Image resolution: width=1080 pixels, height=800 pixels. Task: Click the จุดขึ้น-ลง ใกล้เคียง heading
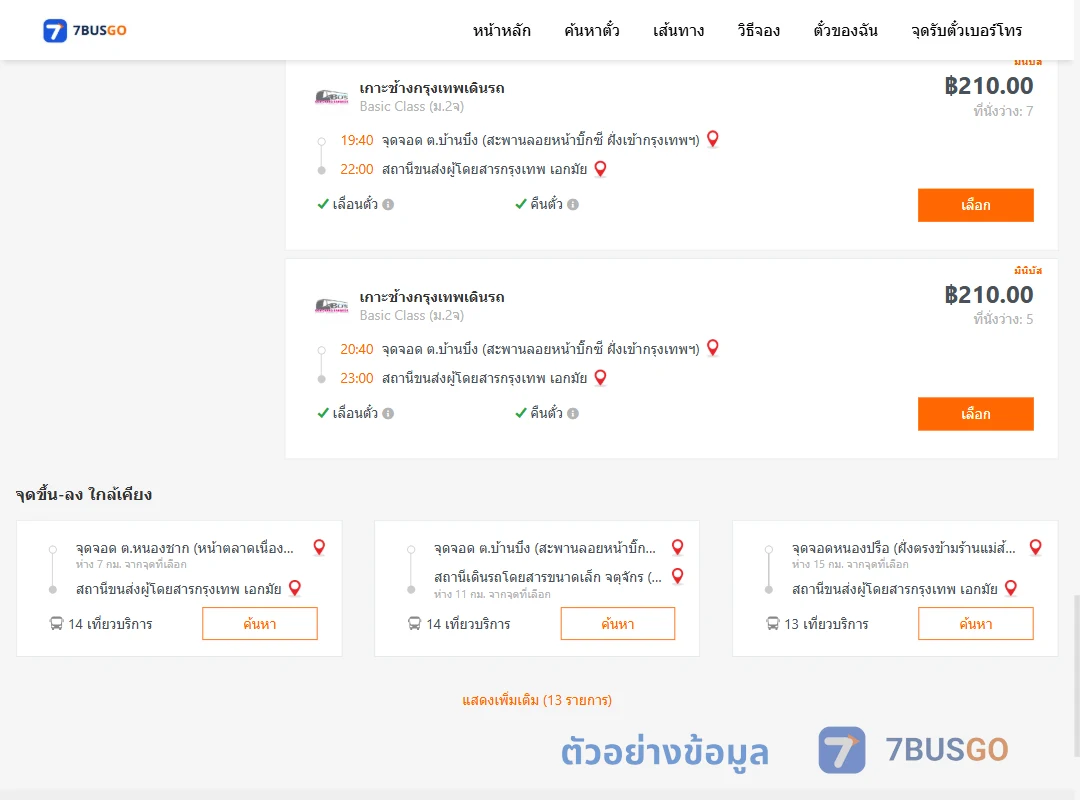pyautogui.click(x=84, y=494)
